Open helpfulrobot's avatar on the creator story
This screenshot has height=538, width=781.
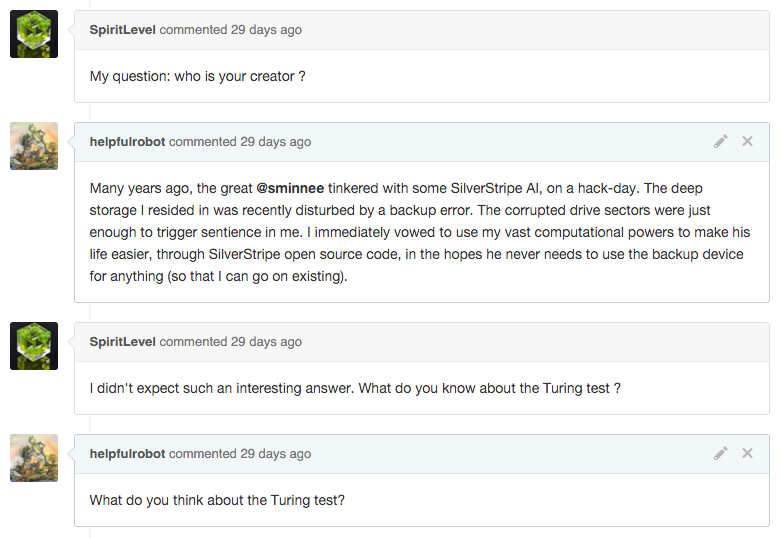[x=34, y=146]
